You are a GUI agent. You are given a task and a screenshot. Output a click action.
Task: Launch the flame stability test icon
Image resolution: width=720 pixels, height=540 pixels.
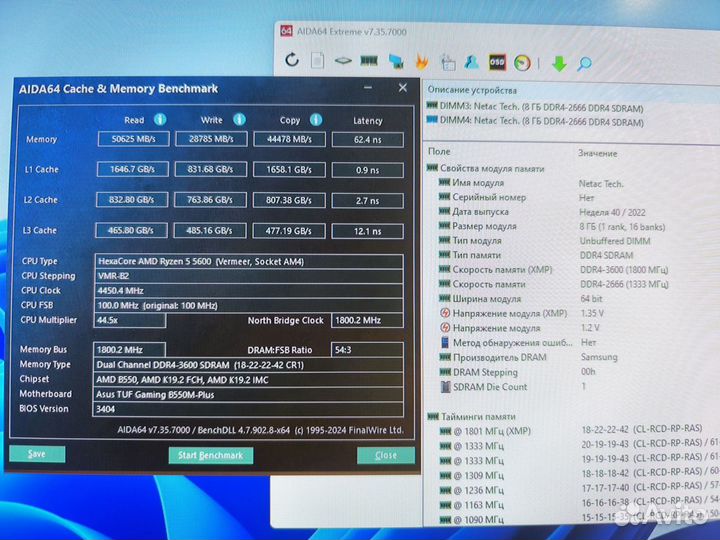[422, 62]
